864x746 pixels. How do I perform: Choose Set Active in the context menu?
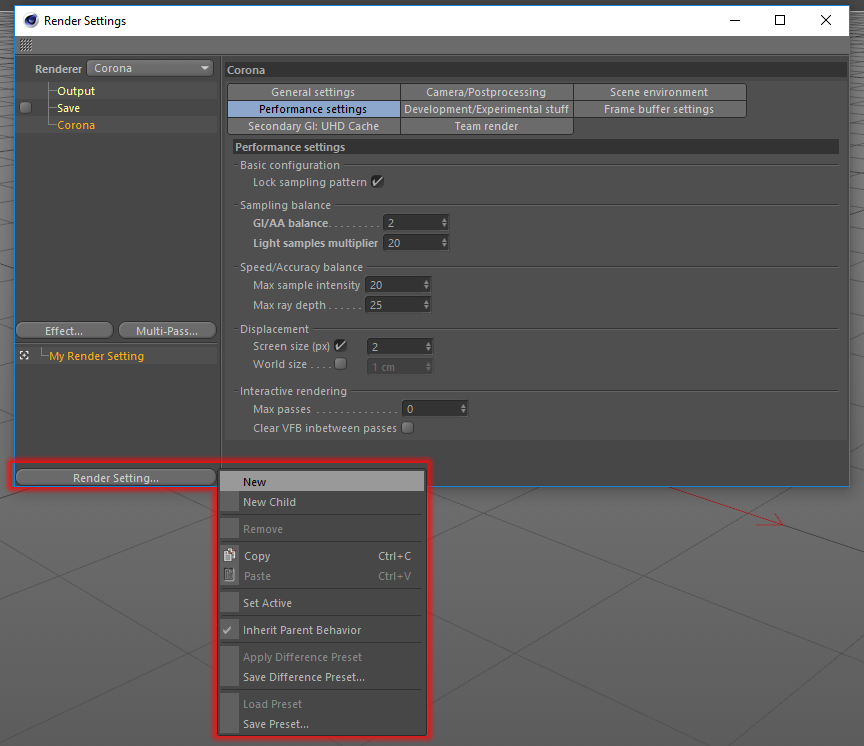click(x=322, y=603)
